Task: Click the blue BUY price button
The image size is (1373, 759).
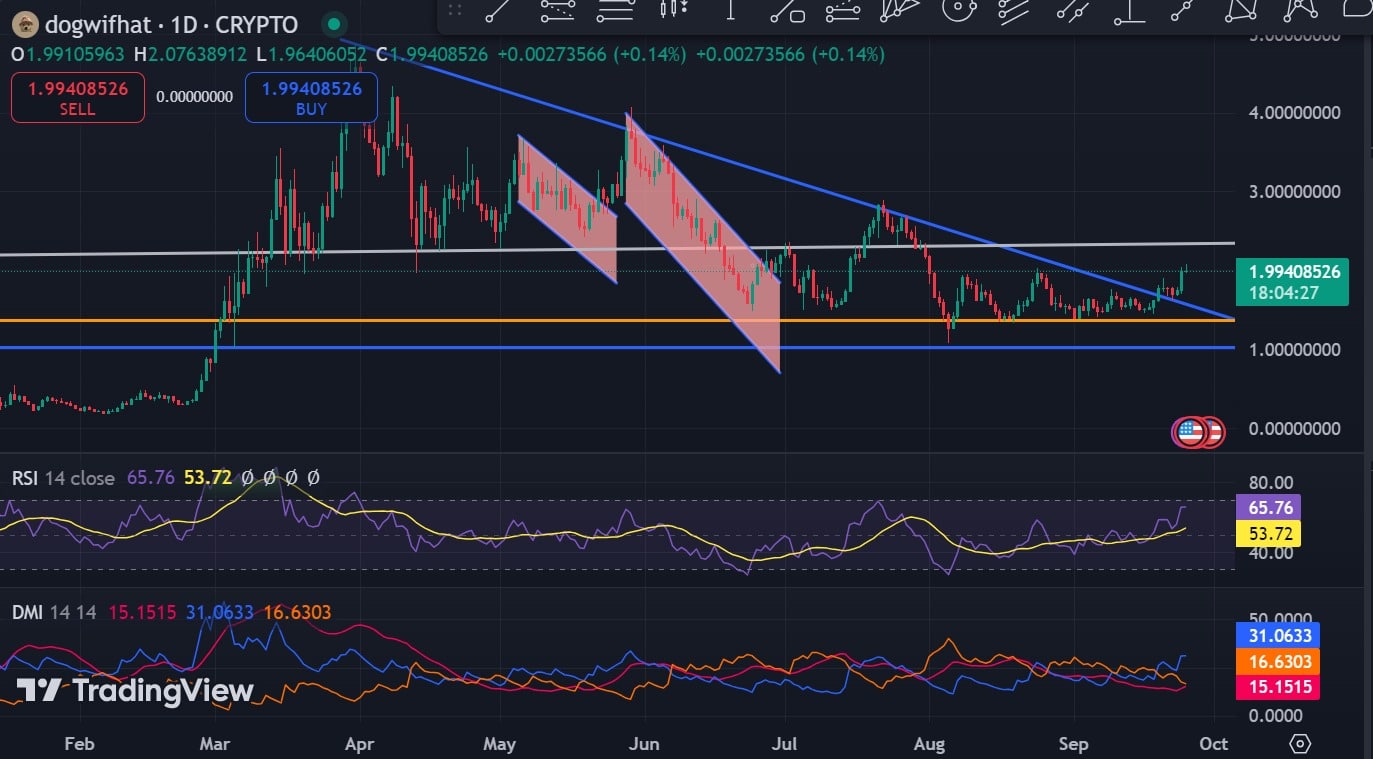Action: [311, 97]
